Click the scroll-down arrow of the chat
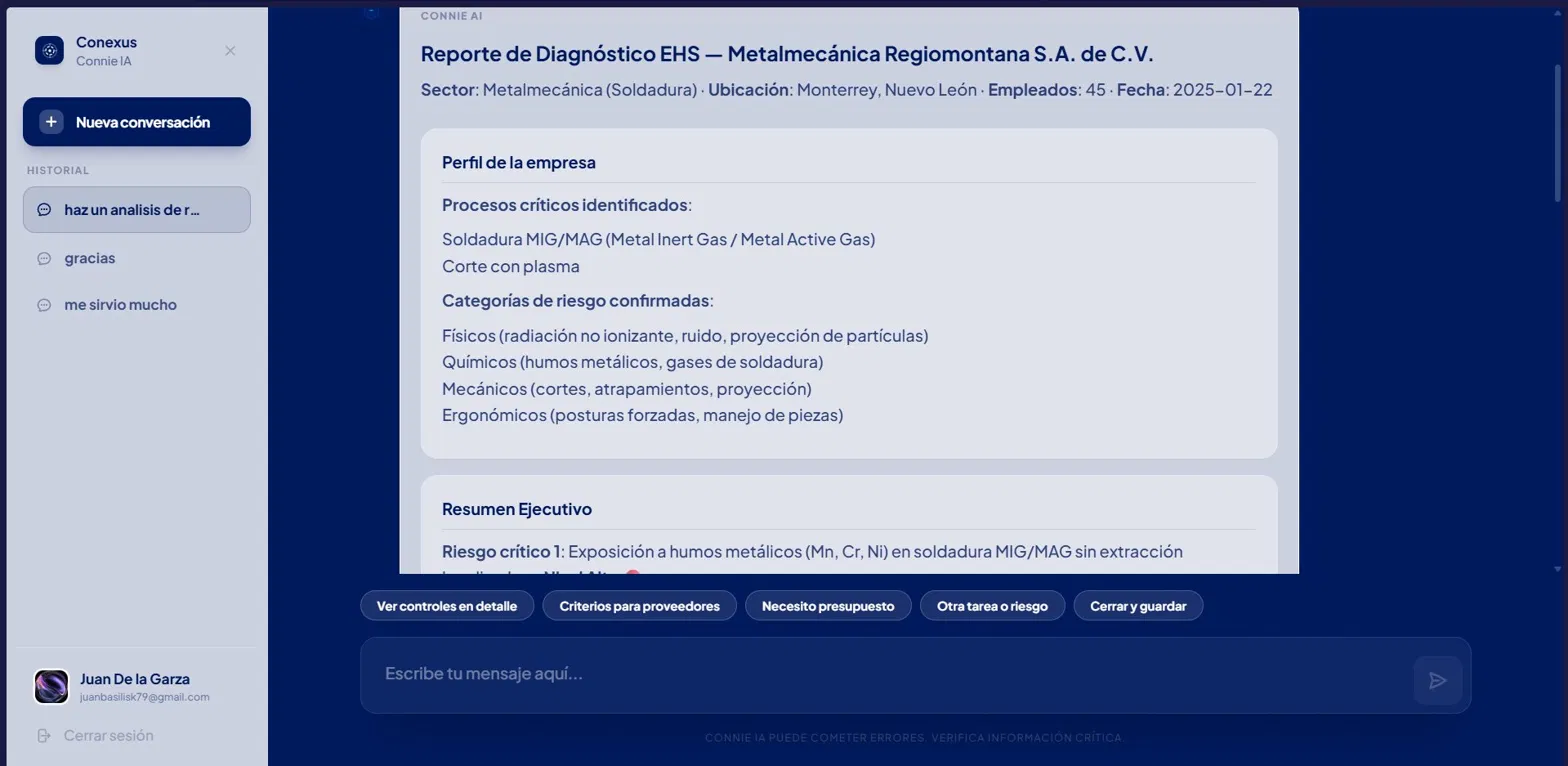Viewport: 1568px width, 766px height. (1557, 569)
